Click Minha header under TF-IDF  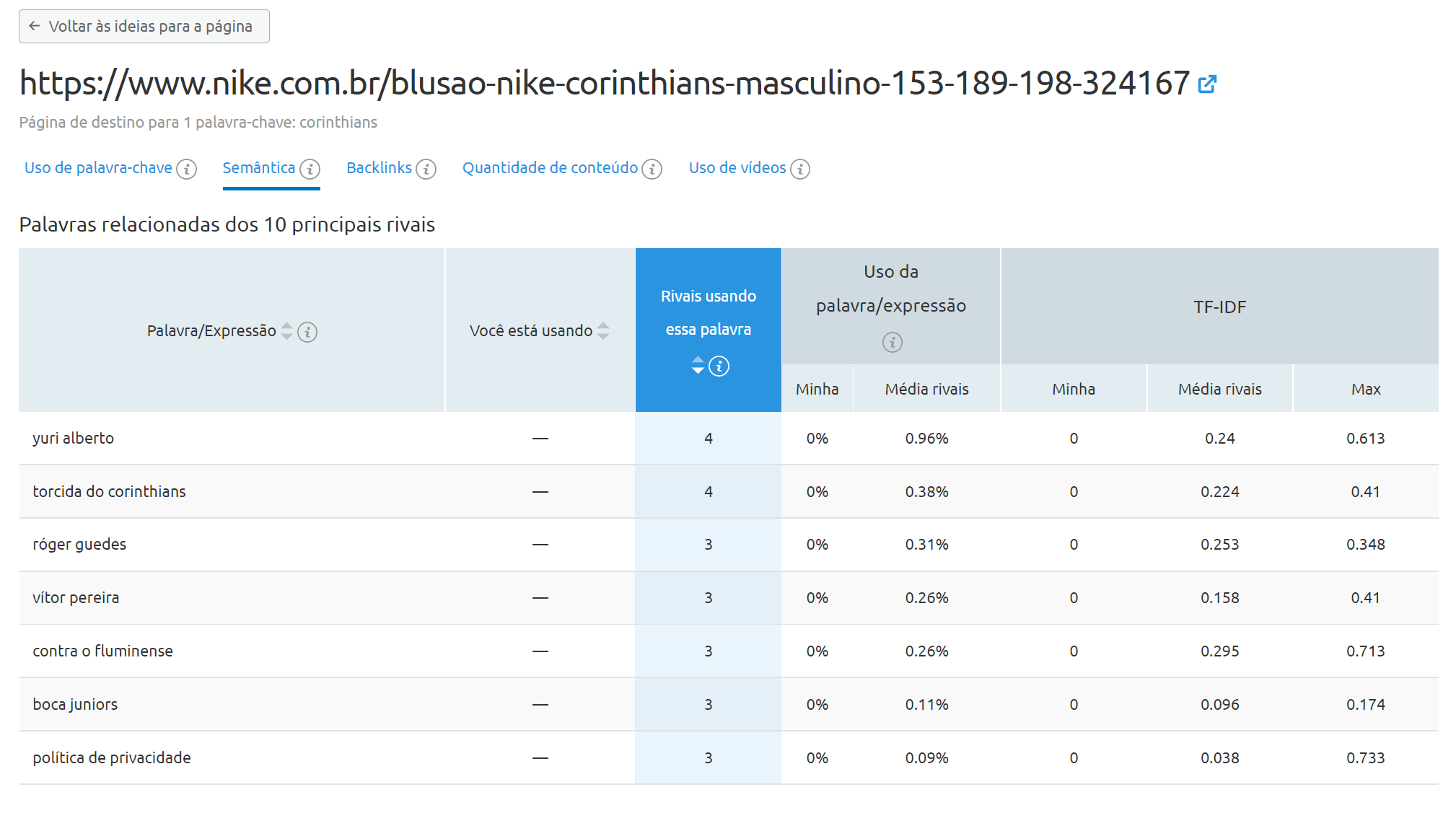tap(1074, 389)
